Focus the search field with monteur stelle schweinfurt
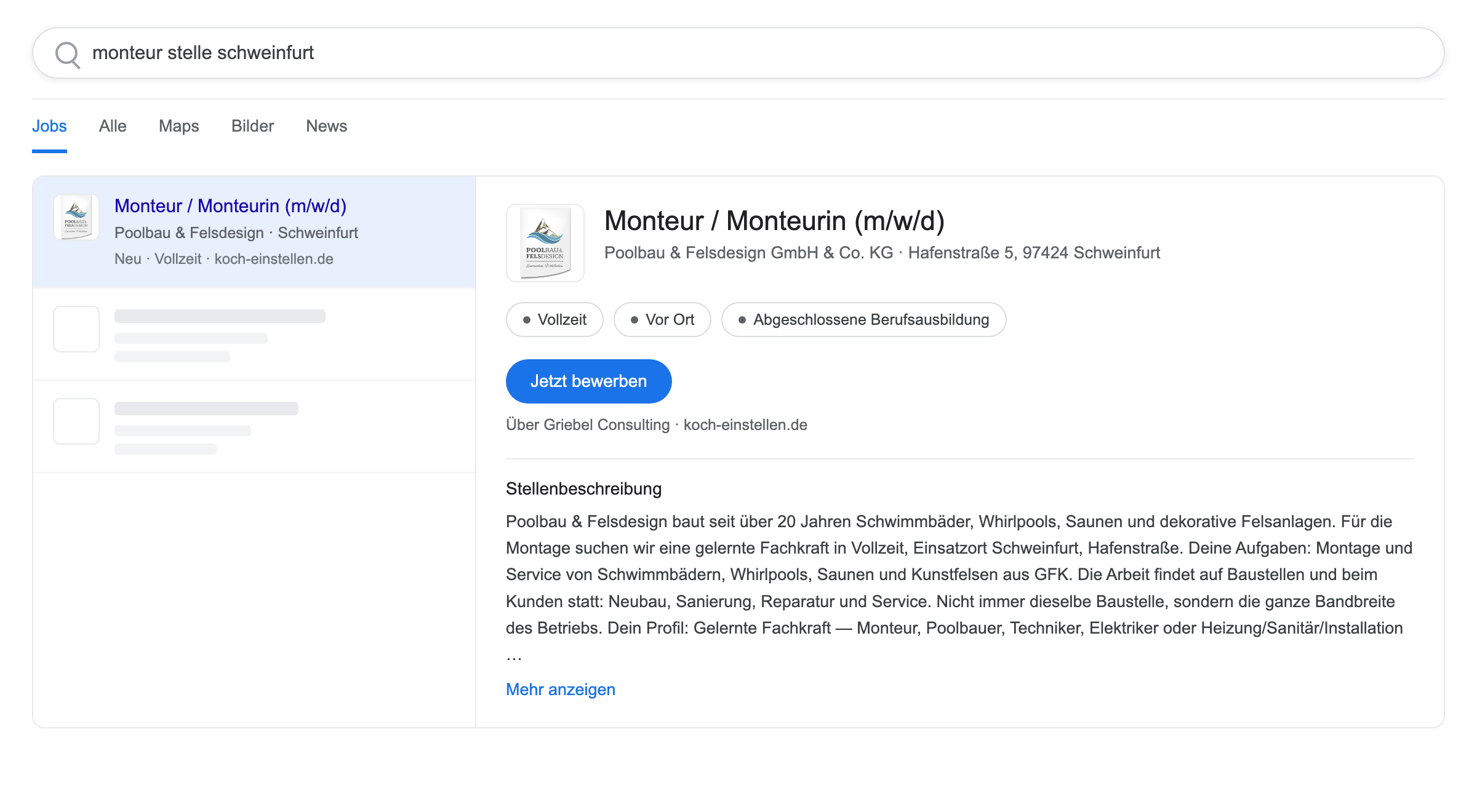The height and width of the screenshot is (812, 1477). (x=738, y=53)
